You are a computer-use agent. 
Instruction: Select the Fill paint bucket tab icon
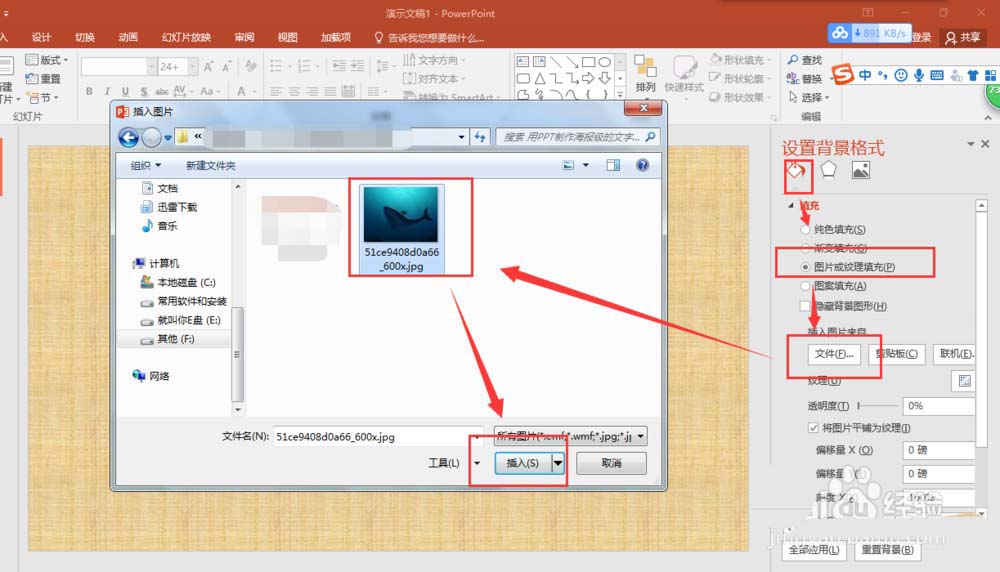click(x=796, y=171)
